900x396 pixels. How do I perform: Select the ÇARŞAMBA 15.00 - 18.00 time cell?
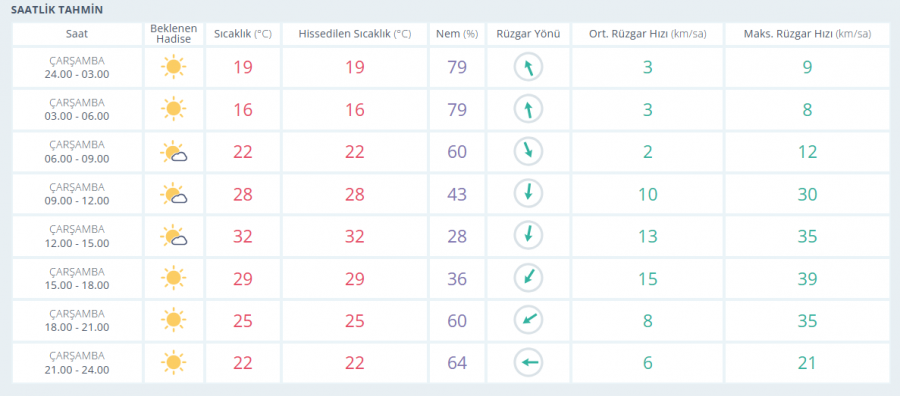(x=77, y=278)
